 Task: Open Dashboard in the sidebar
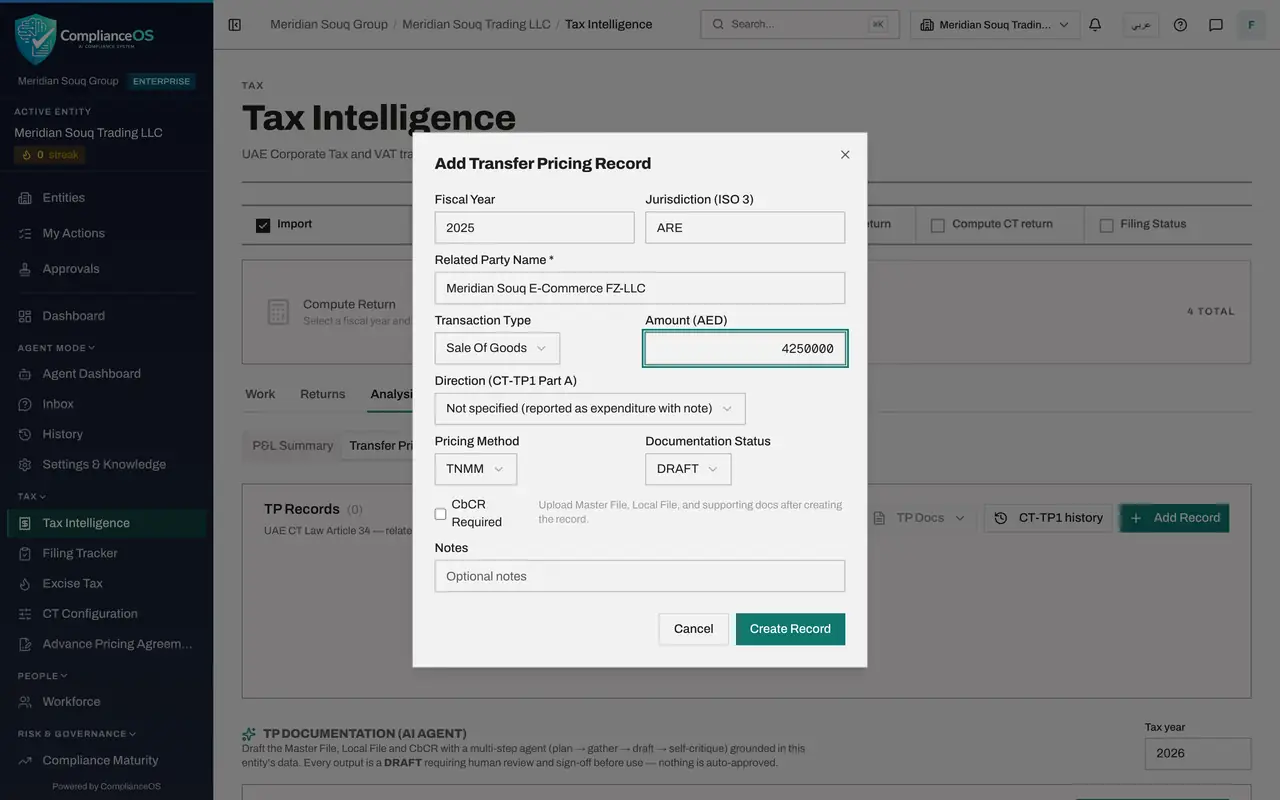[106, 316]
